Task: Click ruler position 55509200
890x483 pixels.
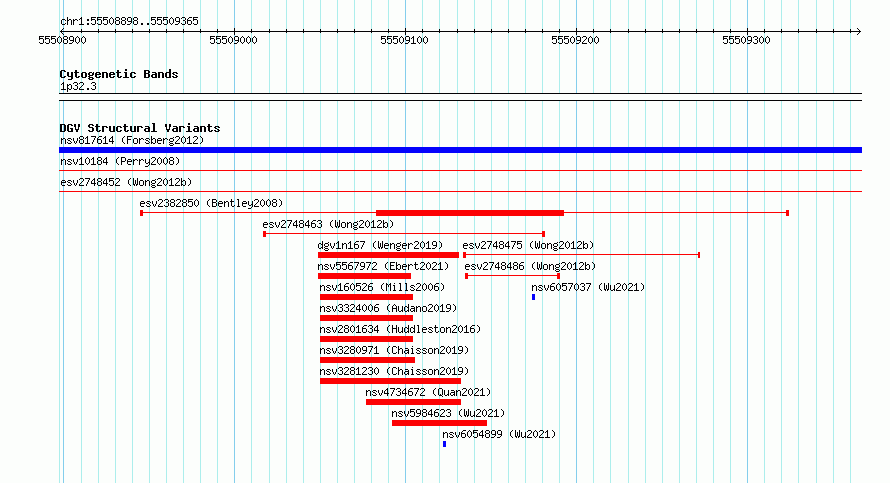Action: pos(575,40)
